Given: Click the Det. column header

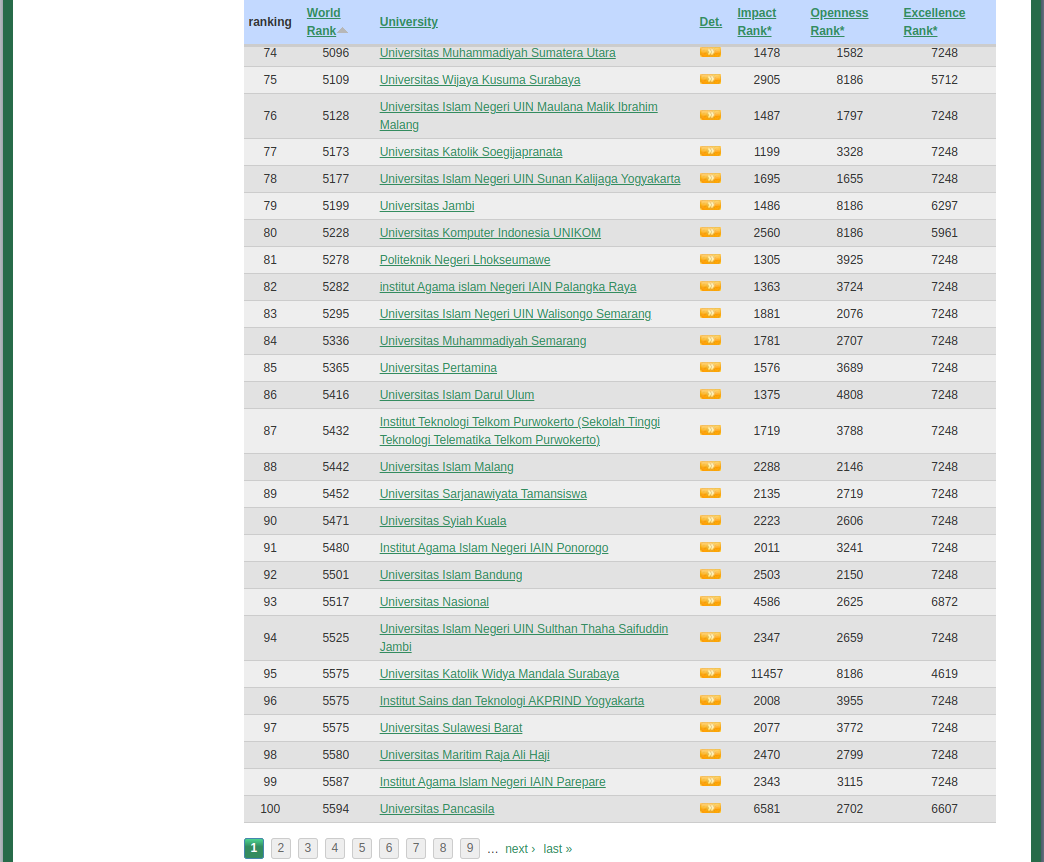Looking at the screenshot, I should pyautogui.click(x=710, y=22).
